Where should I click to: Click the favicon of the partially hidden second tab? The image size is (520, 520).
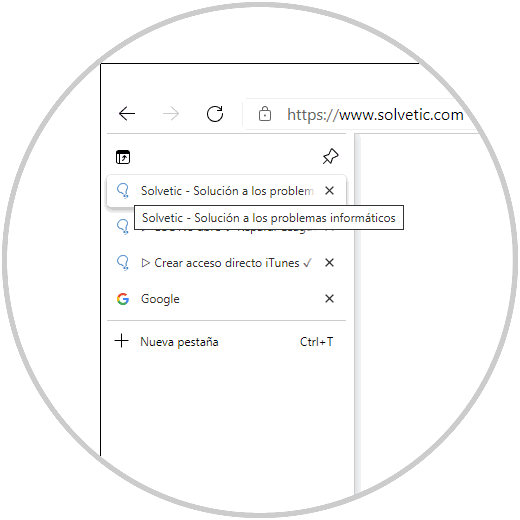pos(123,227)
